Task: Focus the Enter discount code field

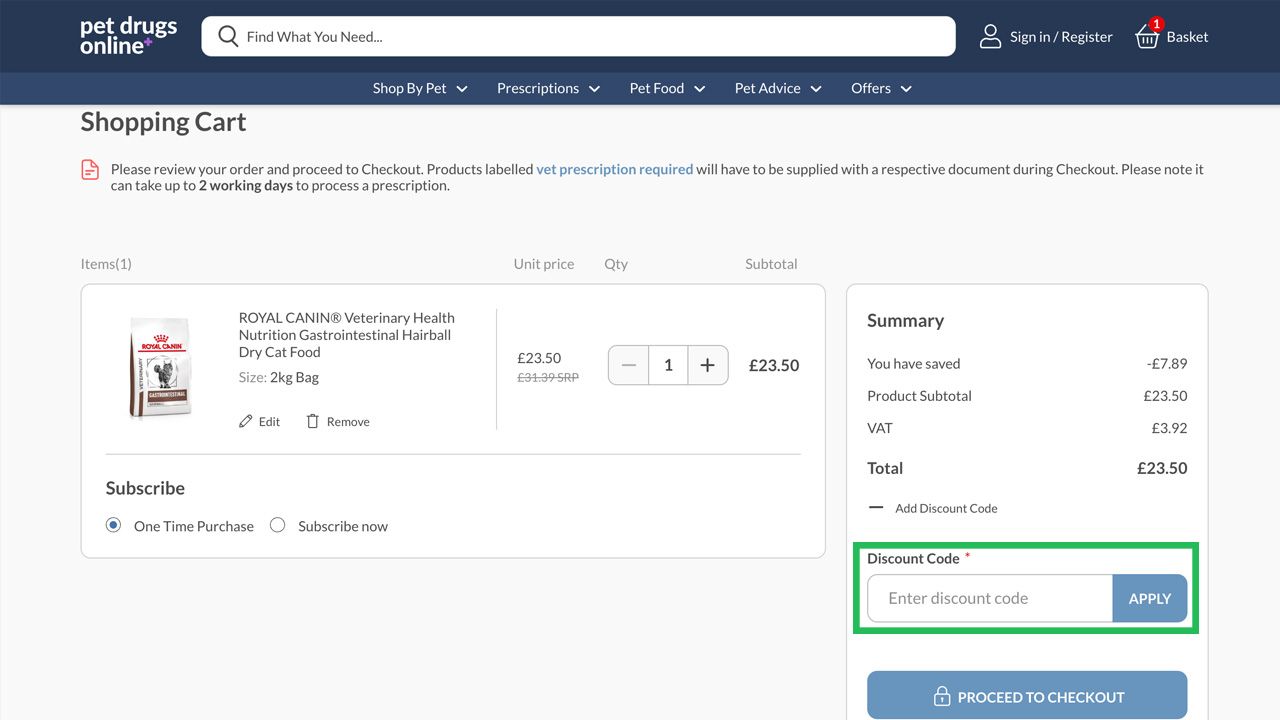Action: [990, 598]
